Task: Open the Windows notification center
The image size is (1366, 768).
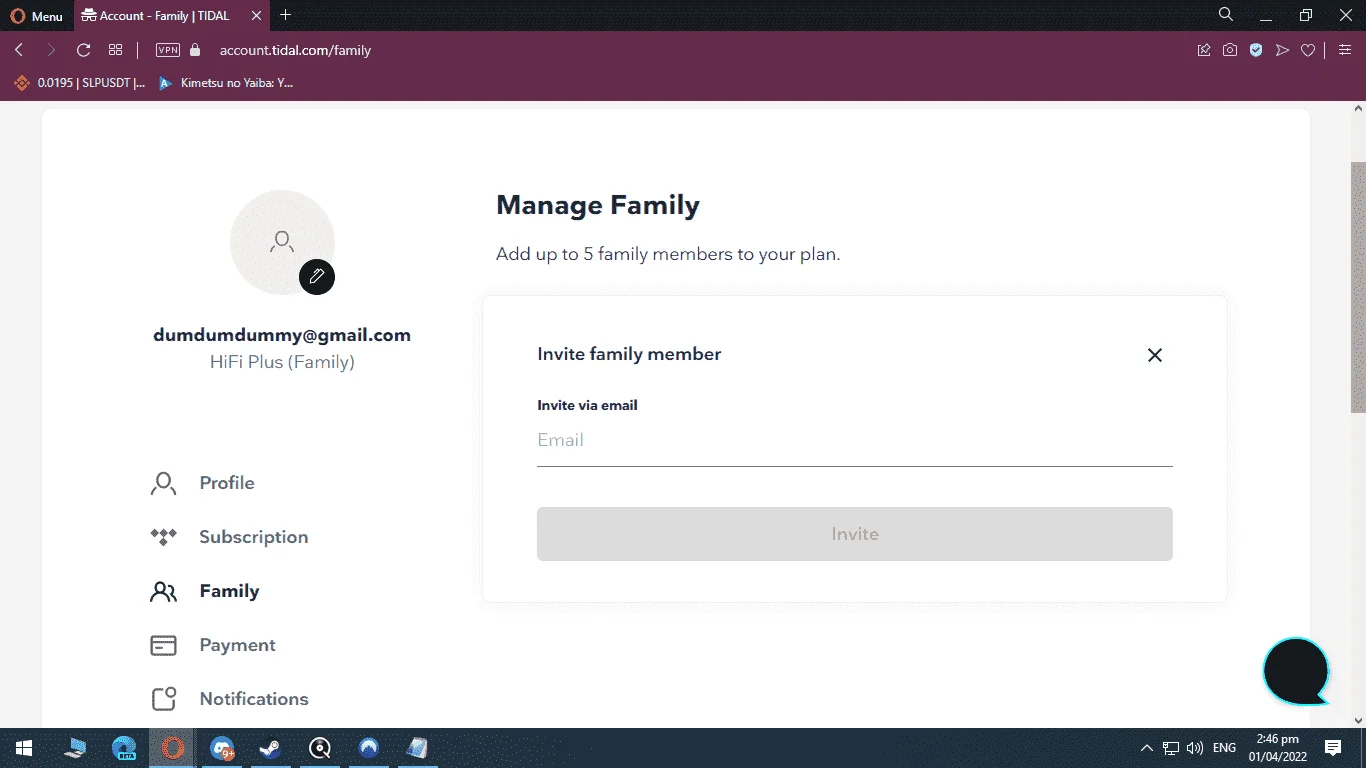Action: (x=1332, y=748)
